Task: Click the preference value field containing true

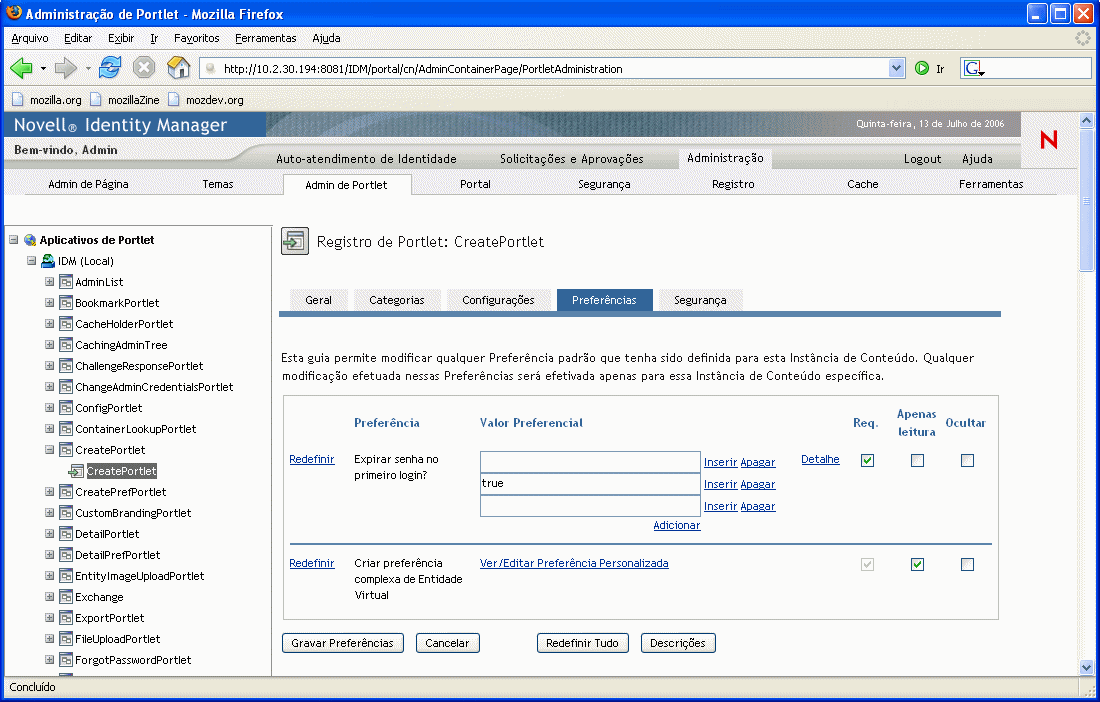Action: (x=590, y=483)
